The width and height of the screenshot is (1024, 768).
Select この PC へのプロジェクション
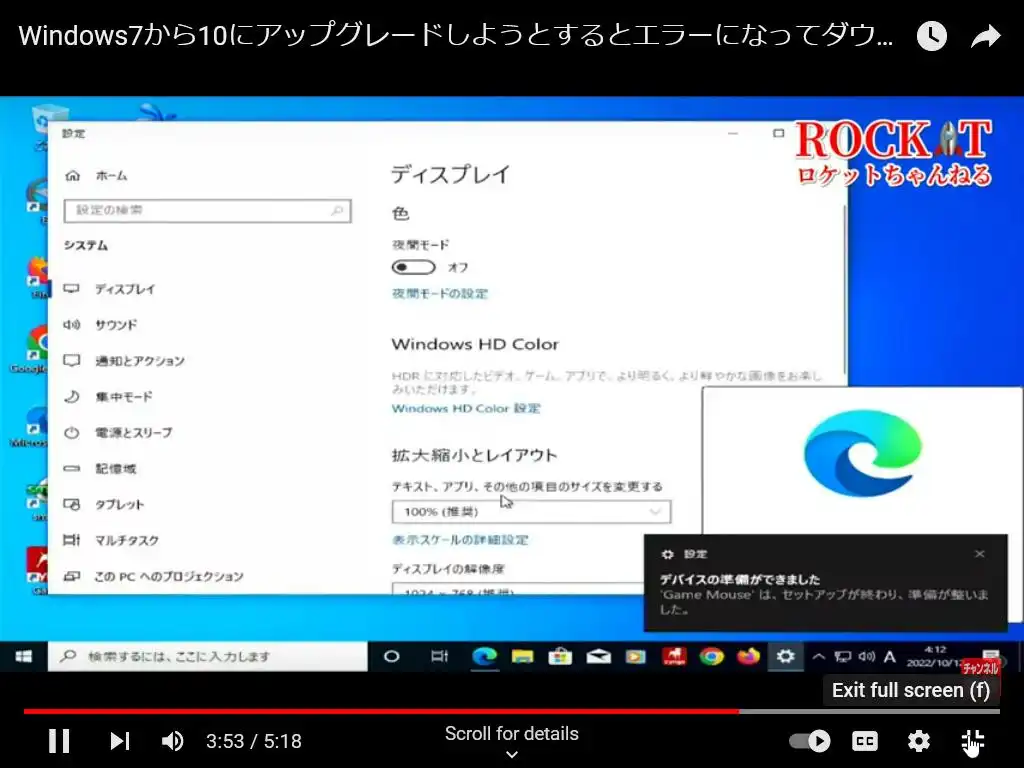tap(153, 576)
